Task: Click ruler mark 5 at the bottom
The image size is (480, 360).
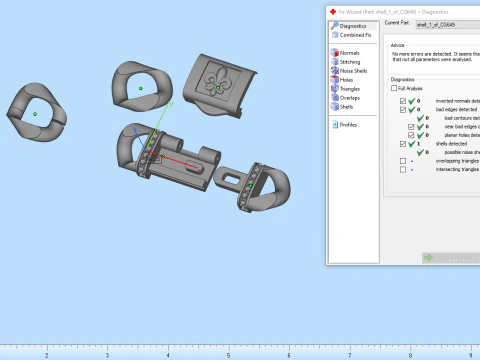Action: coord(228,355)
